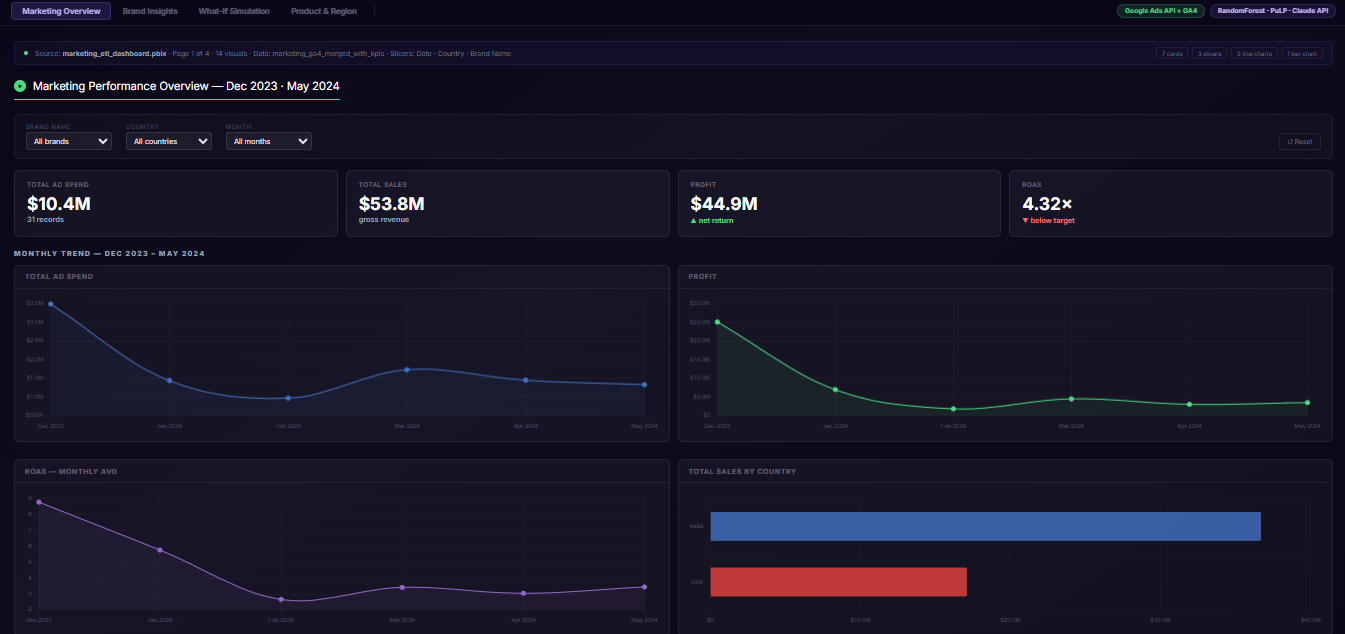1345x634 pixels.
Task: Select Mar 2024 point on Profit chart
Action: pos(1071,399)
